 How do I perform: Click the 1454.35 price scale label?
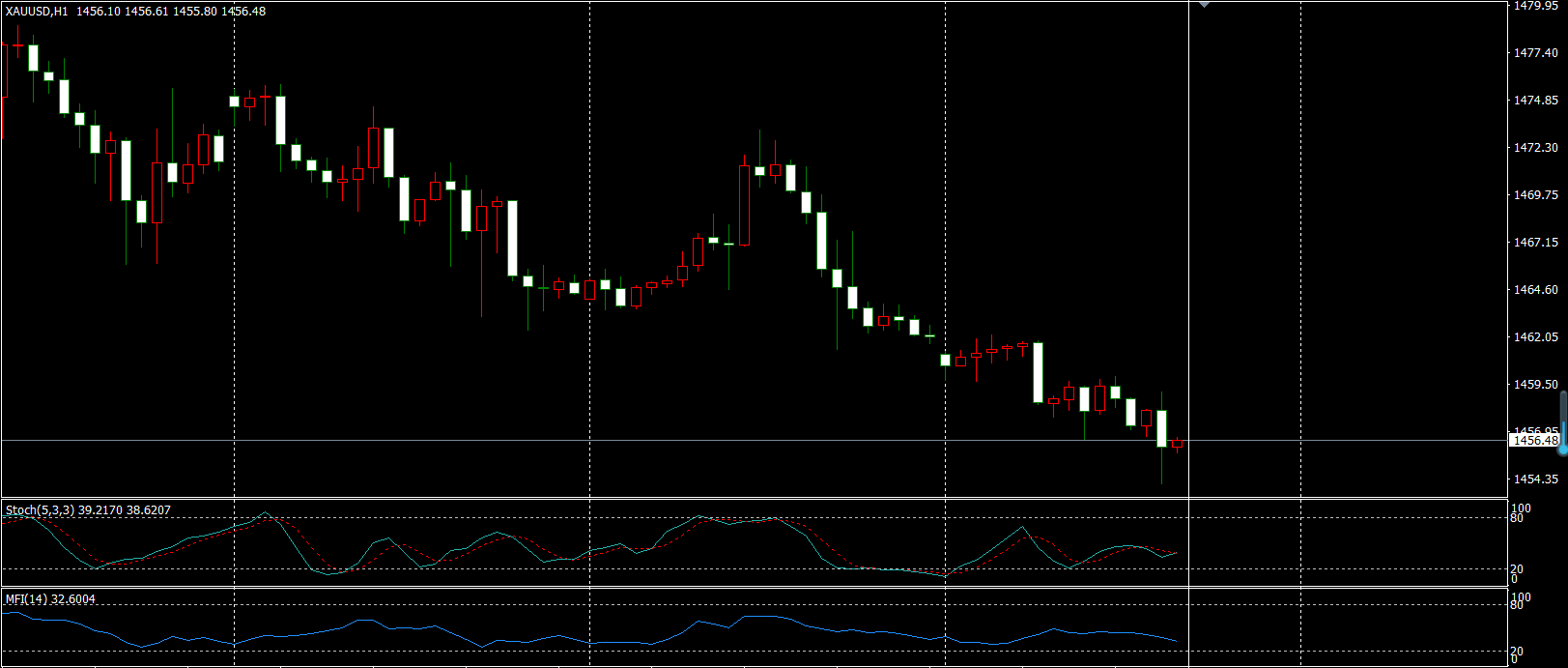(1535, 479)
